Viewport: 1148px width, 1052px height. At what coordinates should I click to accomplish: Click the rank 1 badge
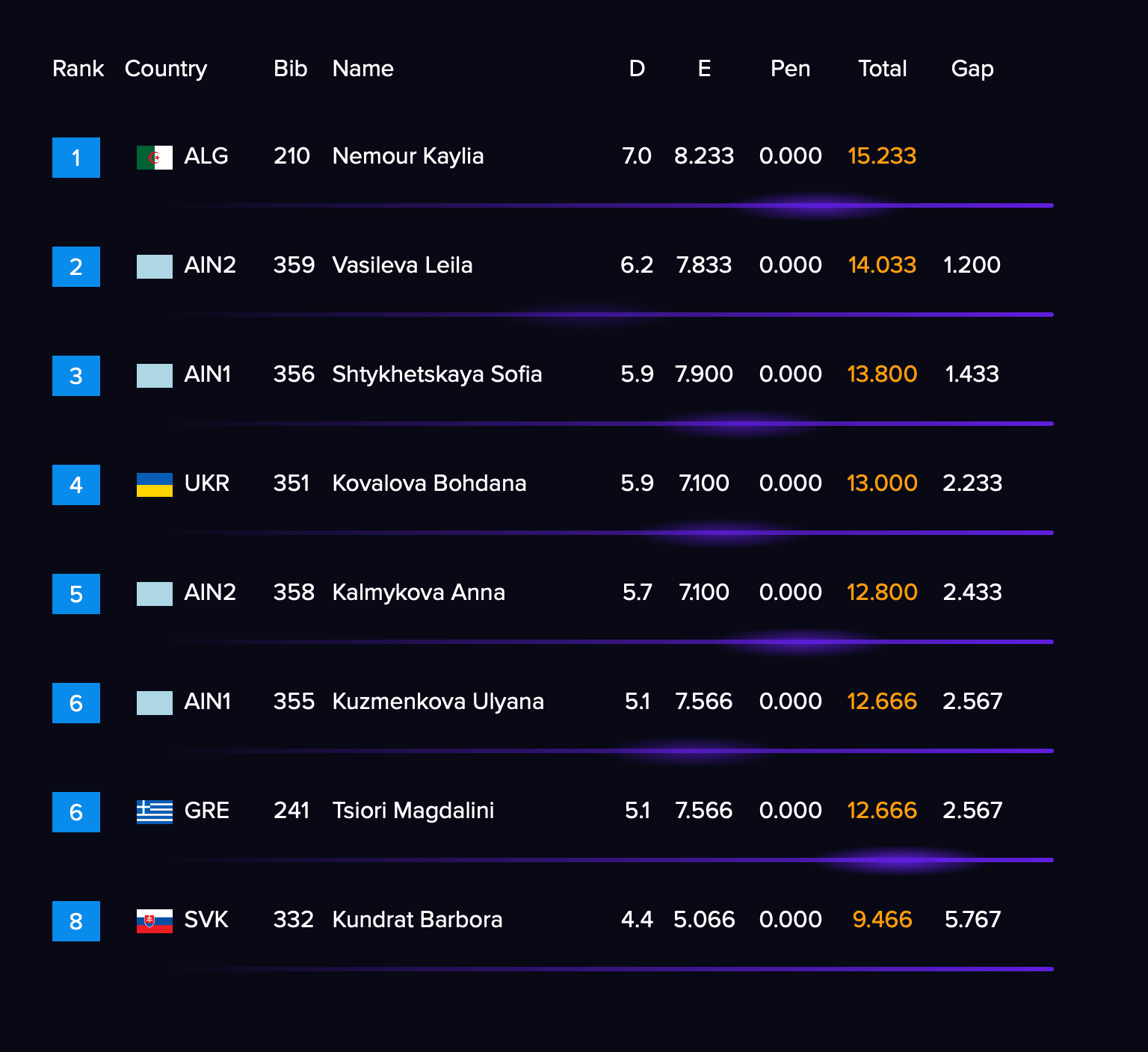pos(76,158)
